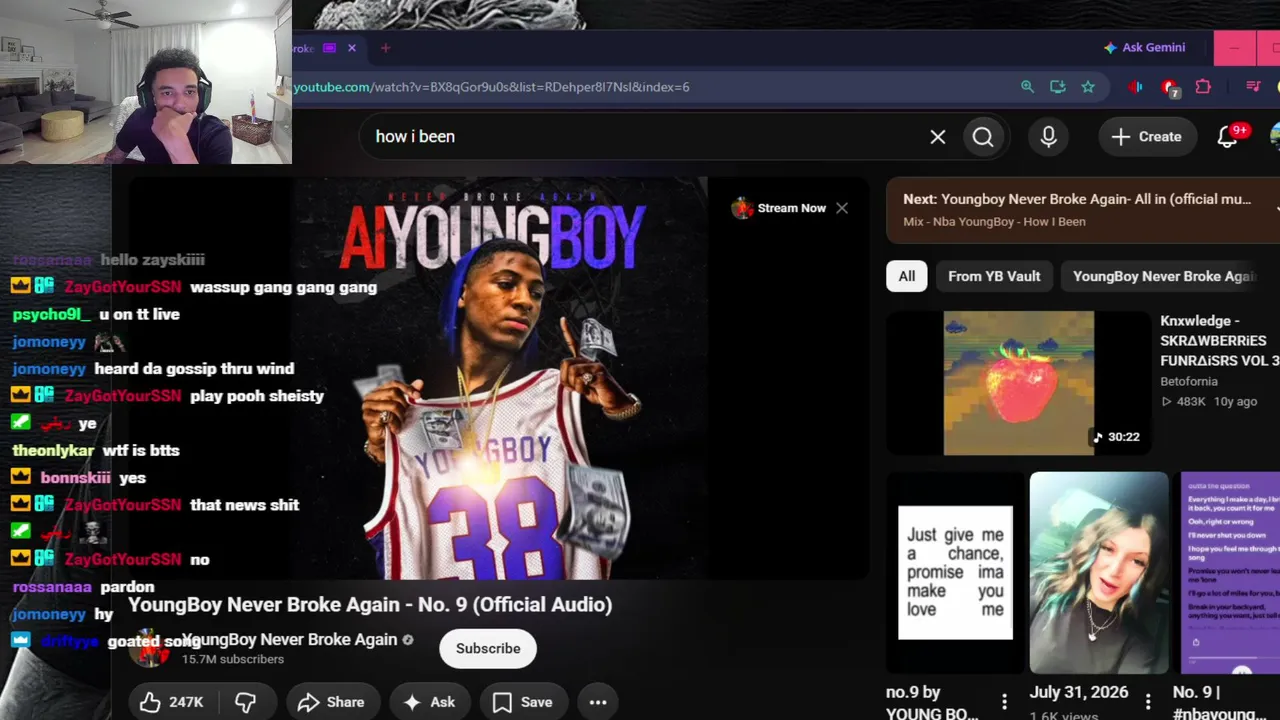Open the red sound wave extension

(x=1135, y=87)
